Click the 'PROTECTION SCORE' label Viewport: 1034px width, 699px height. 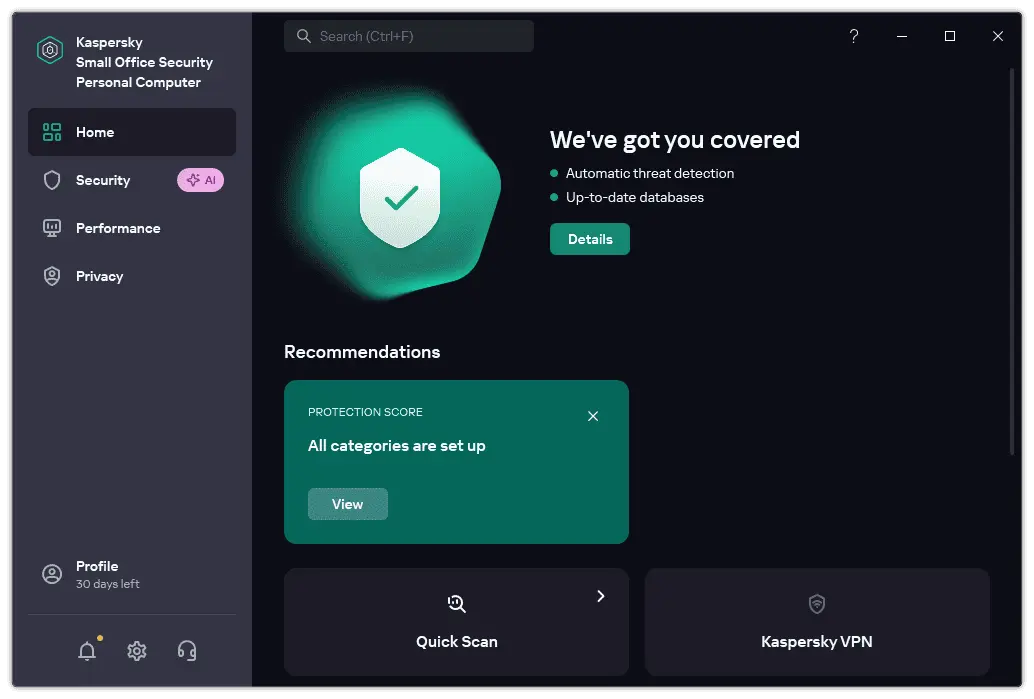(365, 412)
